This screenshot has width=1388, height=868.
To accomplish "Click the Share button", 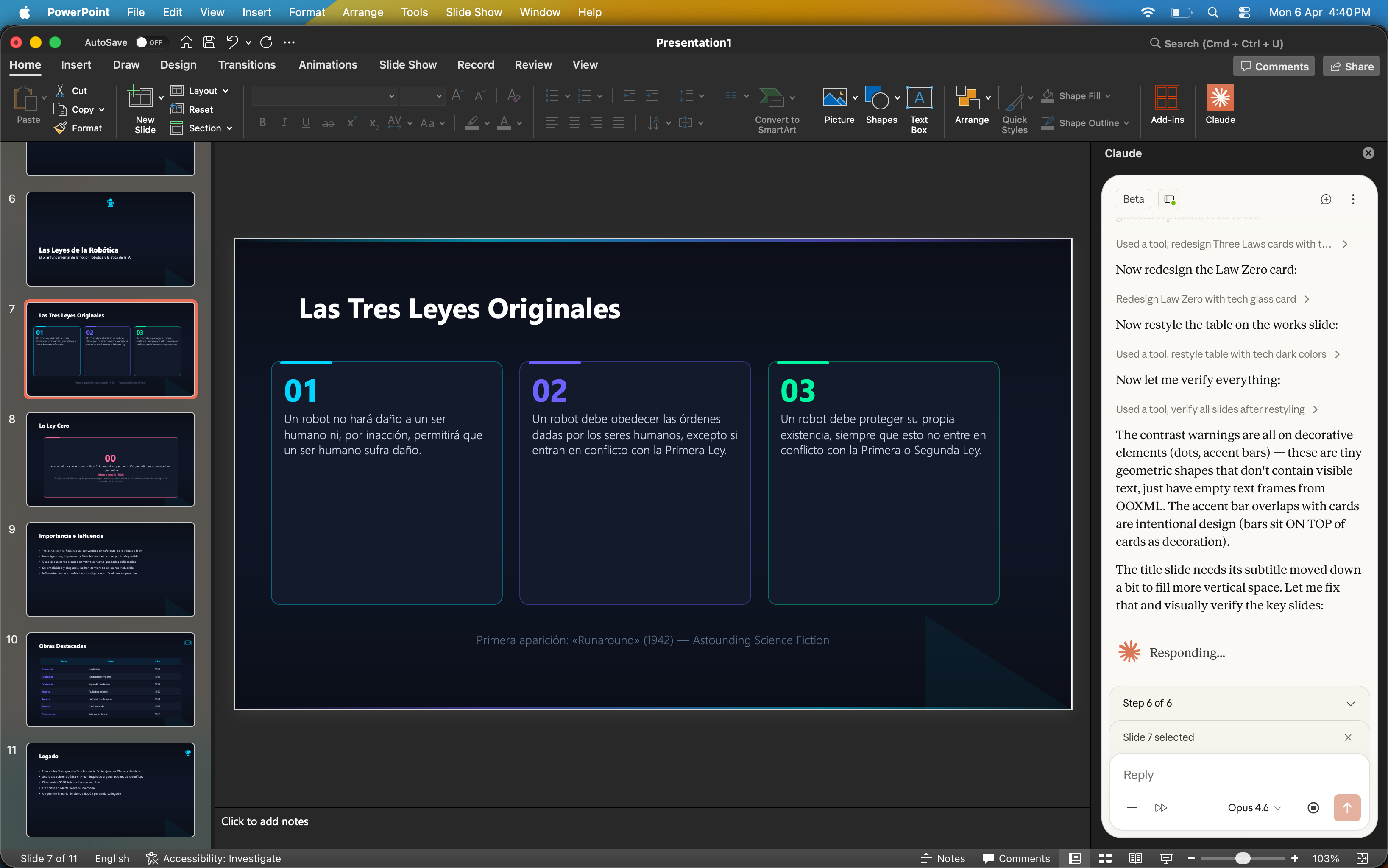I will pos(1350,65).
